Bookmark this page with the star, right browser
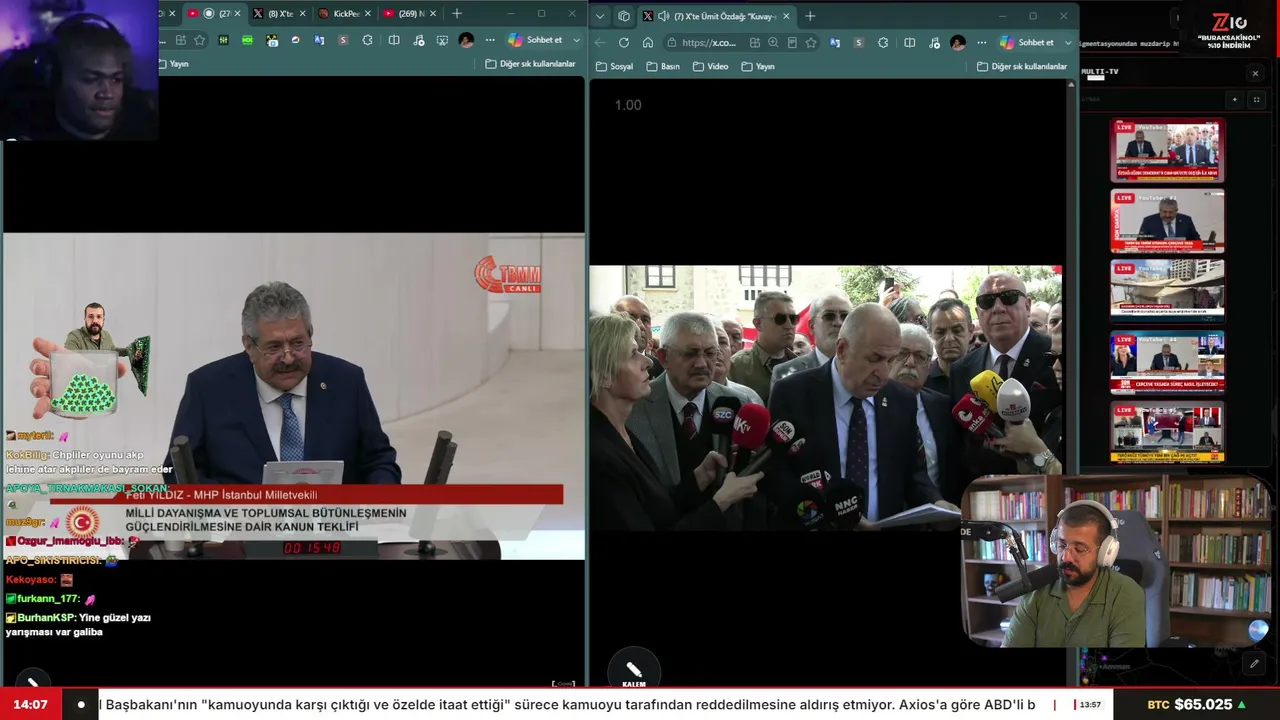1280x720 pixels. coord(811,43)
